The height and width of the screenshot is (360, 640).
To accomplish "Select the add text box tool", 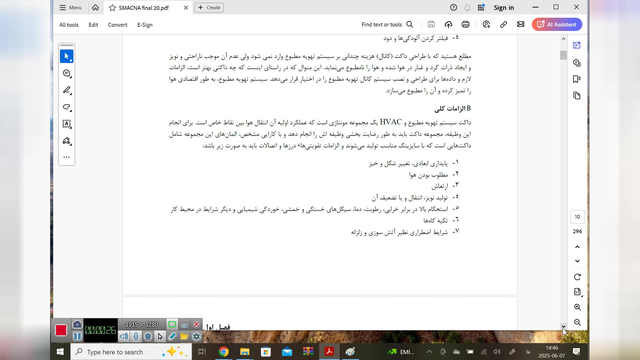I will pos(67,124).
